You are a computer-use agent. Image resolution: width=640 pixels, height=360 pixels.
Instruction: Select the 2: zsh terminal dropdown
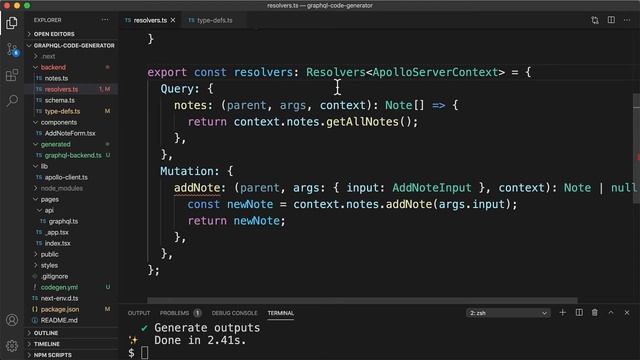pos(508,313)
